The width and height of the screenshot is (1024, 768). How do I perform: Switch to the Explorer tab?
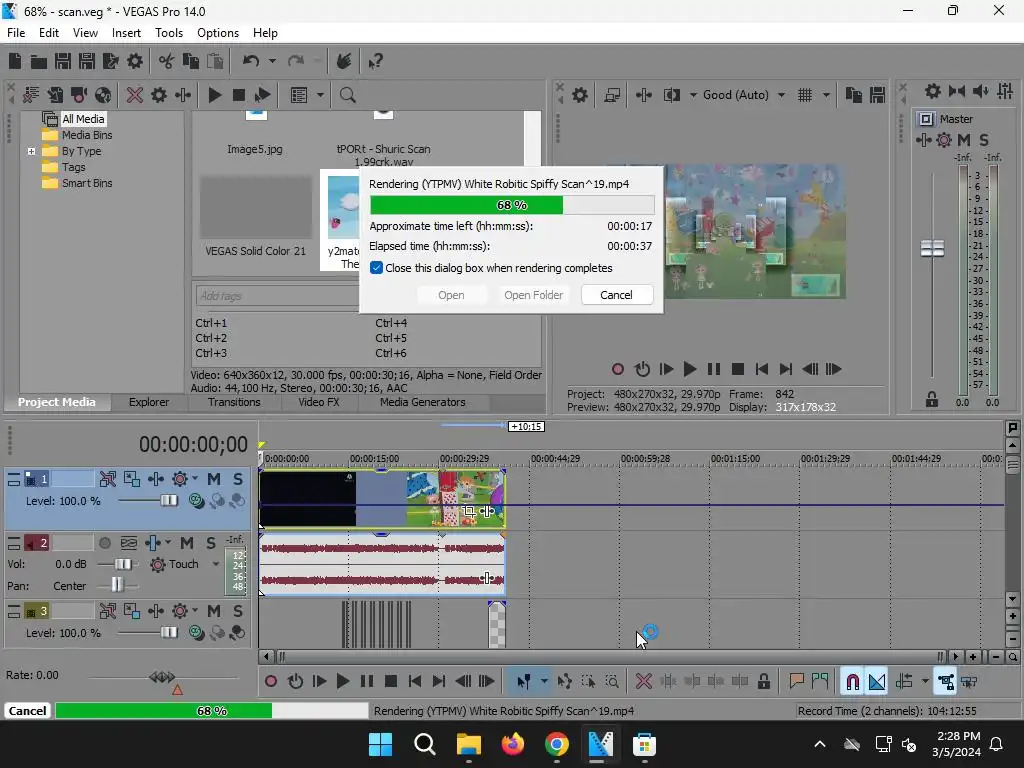pyautogui.click(x=149, y=403)
